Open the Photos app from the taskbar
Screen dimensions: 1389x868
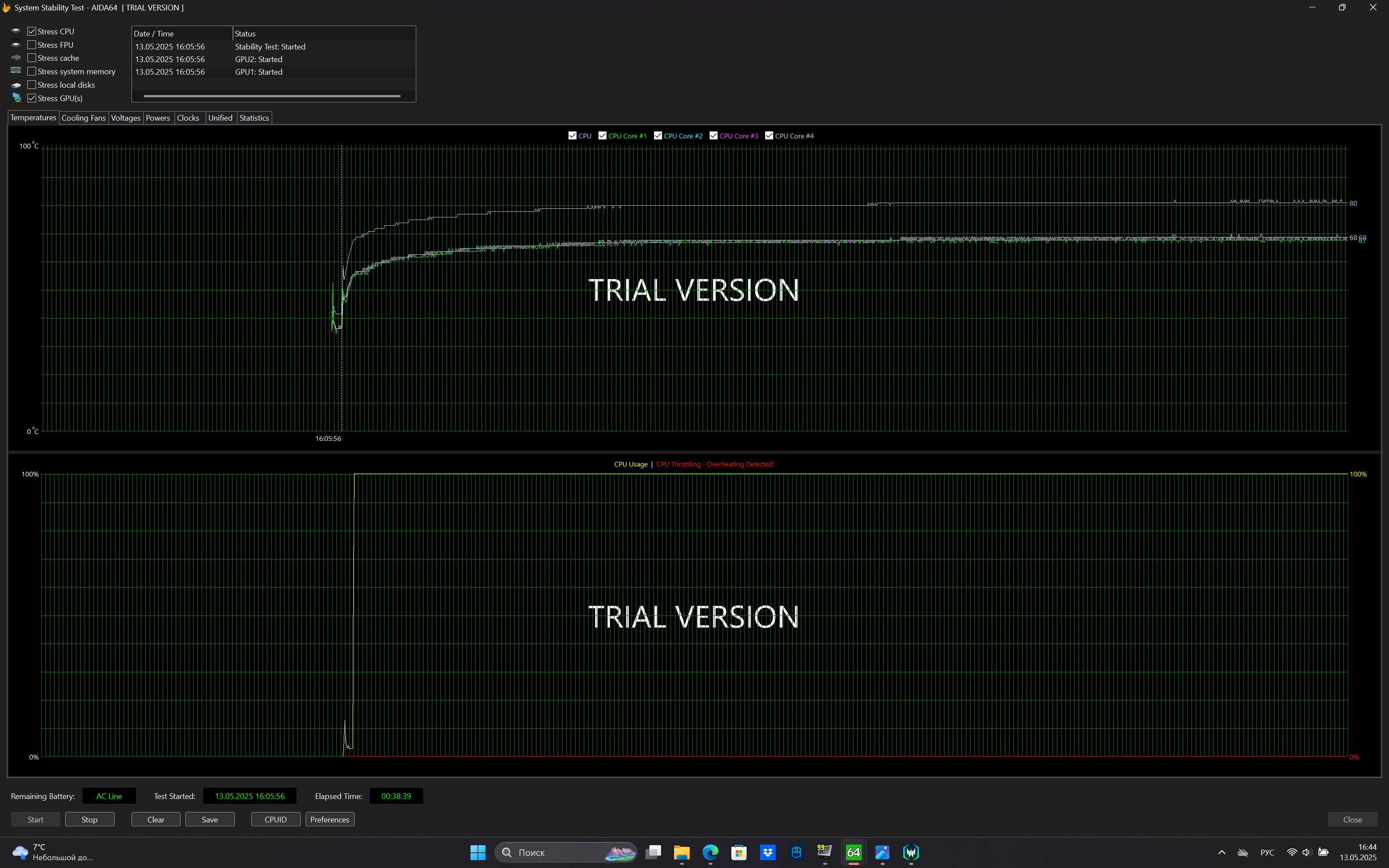(882, 852)
